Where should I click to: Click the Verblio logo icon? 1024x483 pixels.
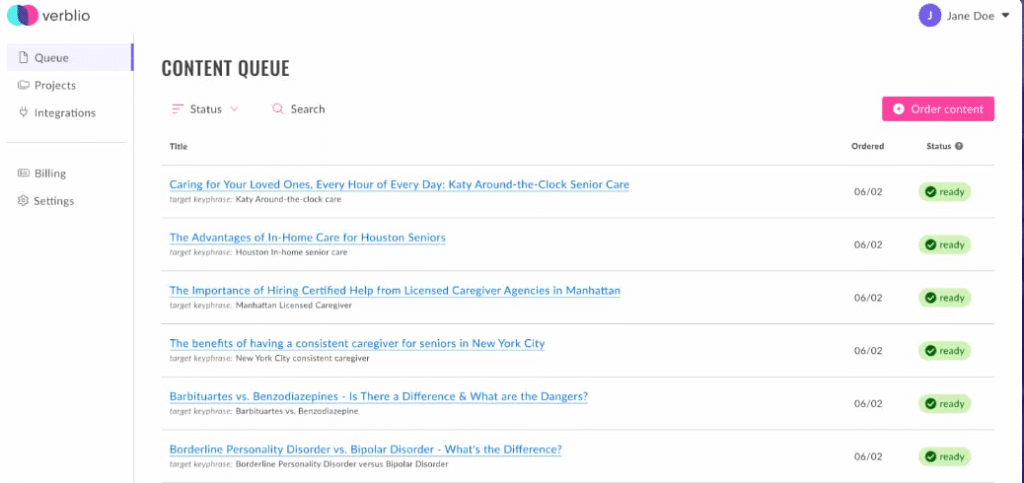23,15
